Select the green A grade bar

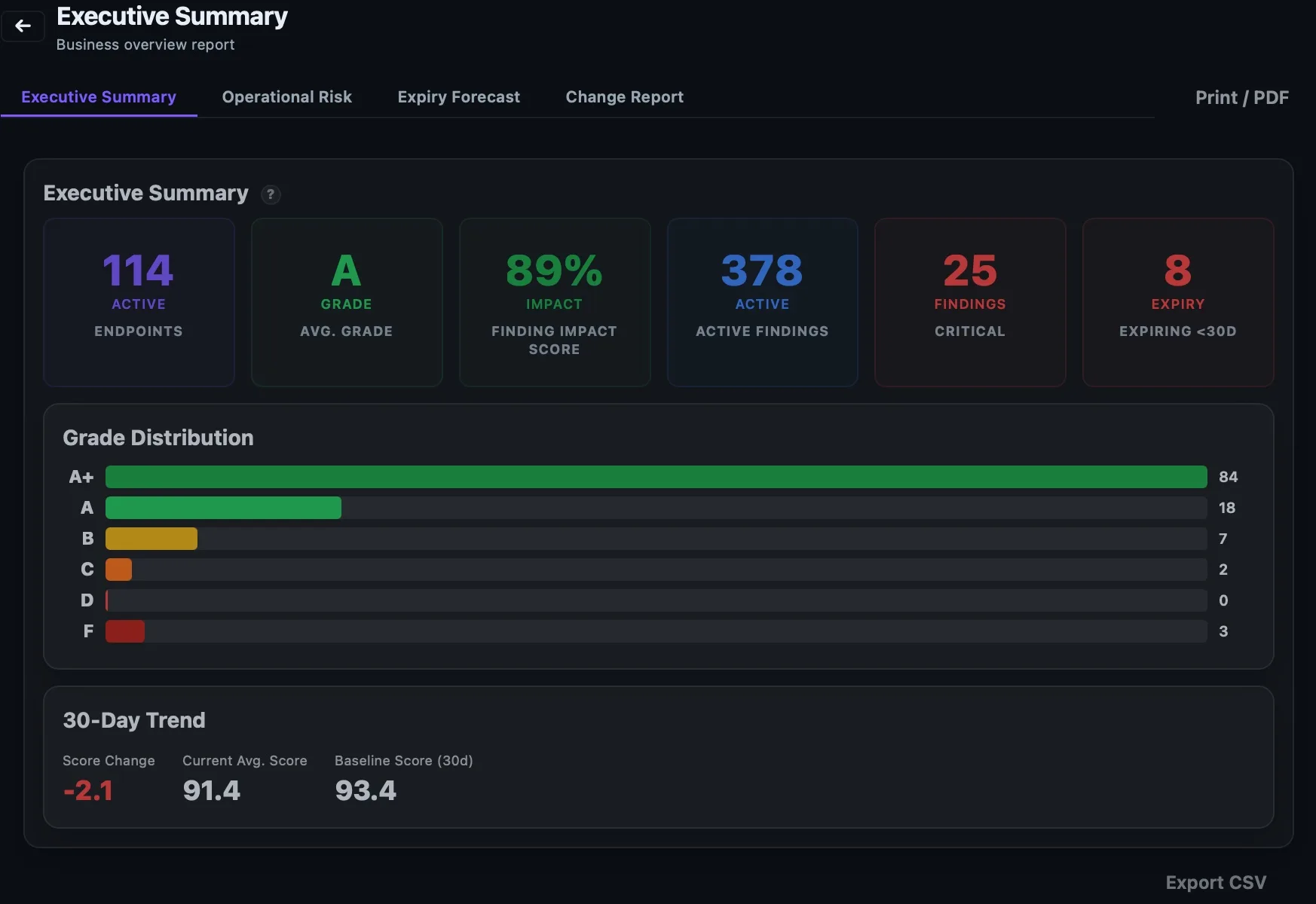[223, 508]
